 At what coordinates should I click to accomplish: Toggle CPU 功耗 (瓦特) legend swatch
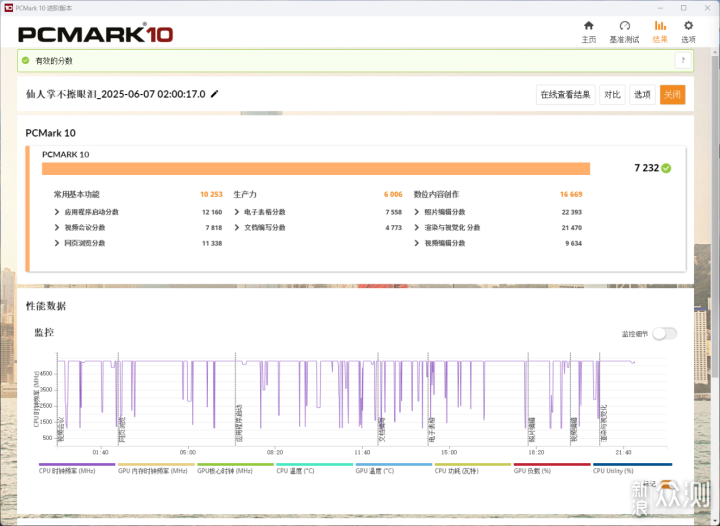click(x=472, y=464)
